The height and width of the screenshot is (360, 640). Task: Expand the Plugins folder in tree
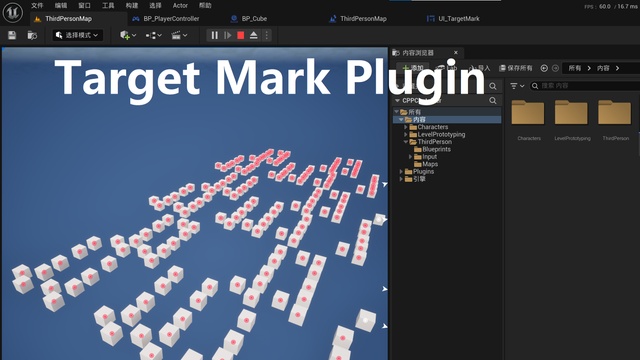click(x=401, y=171)
